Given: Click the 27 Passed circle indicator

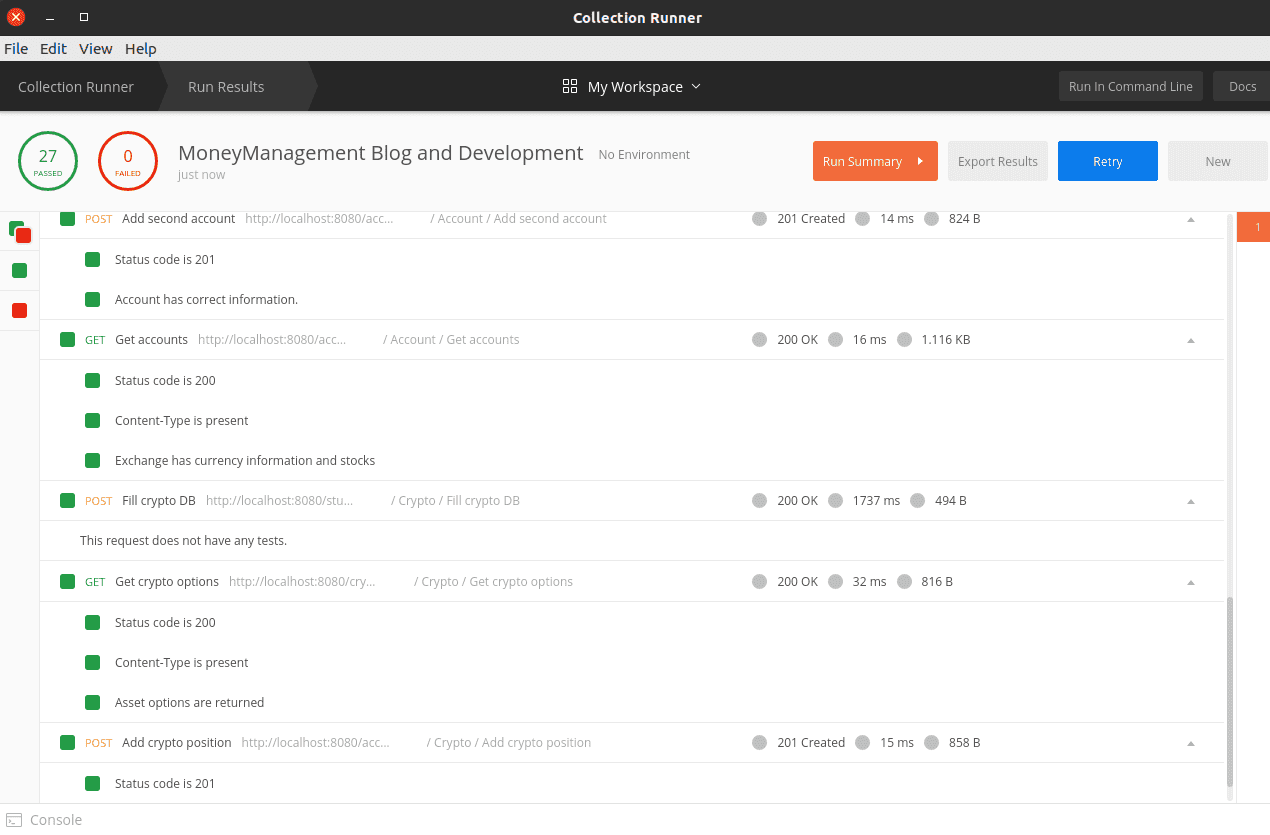Looking at the screenshot, I should (x=48, y=161).
